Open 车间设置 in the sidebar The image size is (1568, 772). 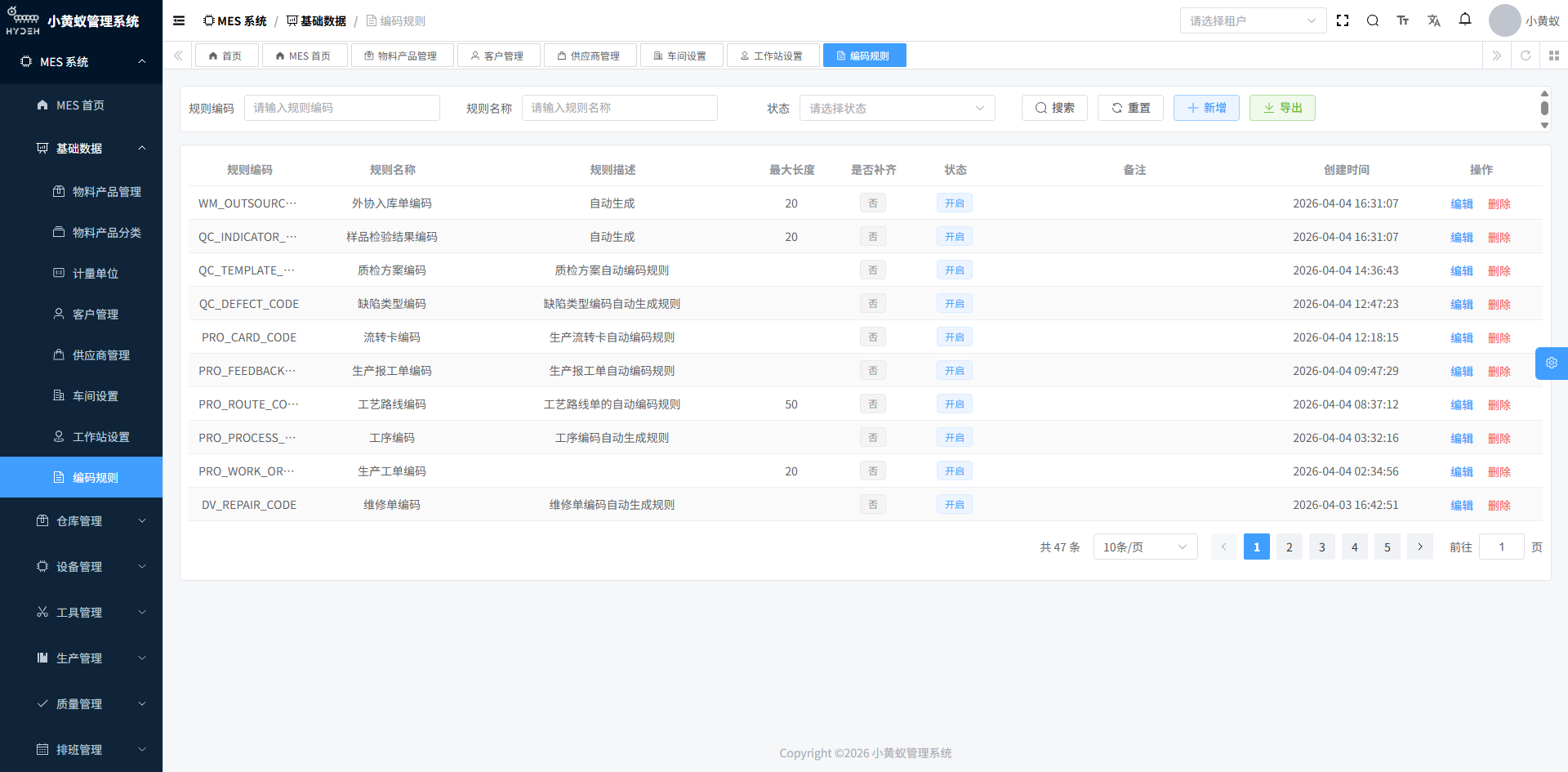click(x=81, y=395)
